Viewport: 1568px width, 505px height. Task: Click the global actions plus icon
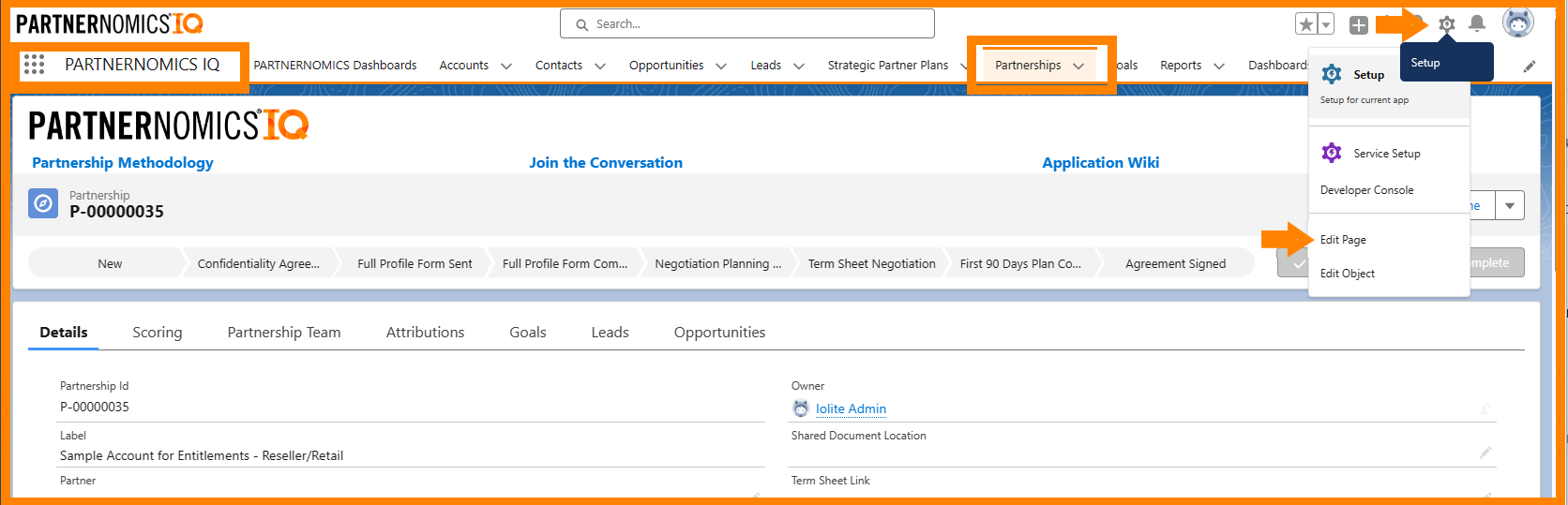click(1359, 25)
